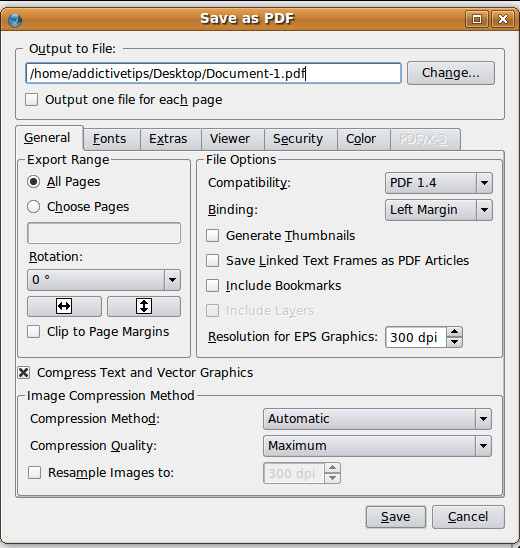Click the Cancel button
Image resolution: width=520 pixels, height=548 pixels.
(468, 517)
